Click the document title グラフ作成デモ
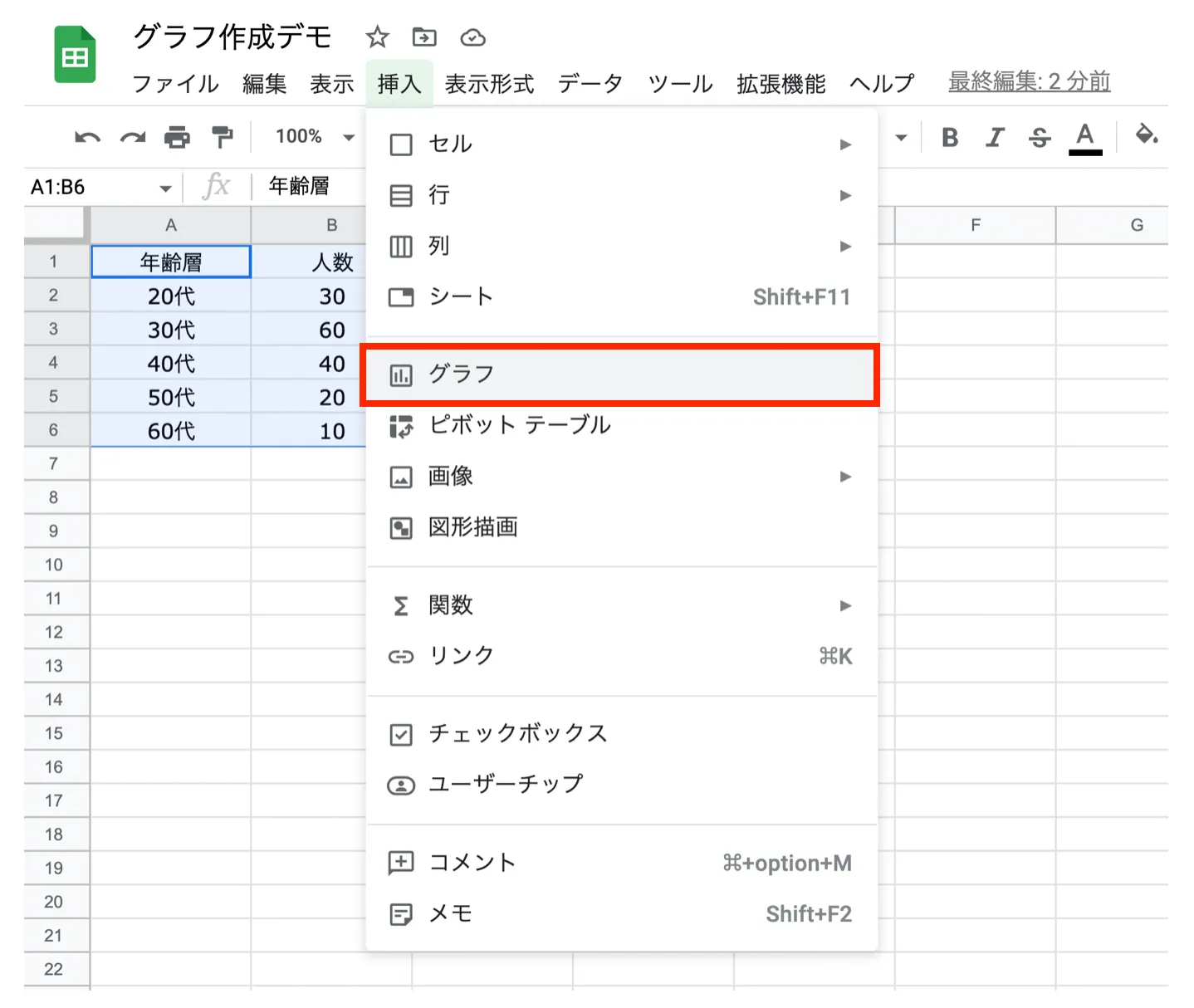Screen dimensions: 1194x1008 (232, 37)
